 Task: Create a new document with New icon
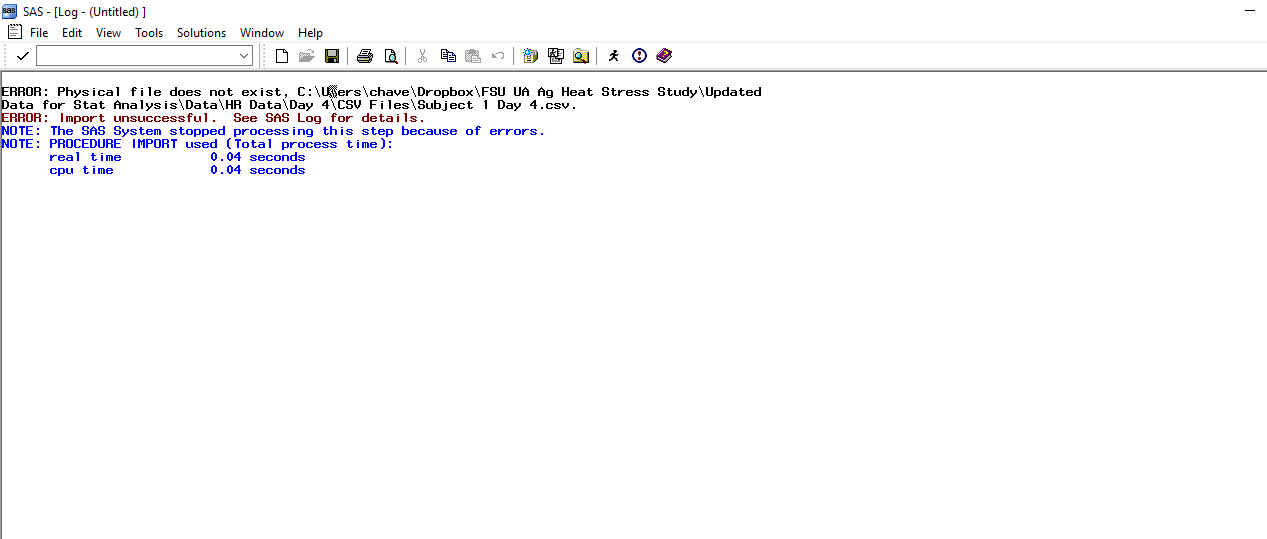click(282, 56)
